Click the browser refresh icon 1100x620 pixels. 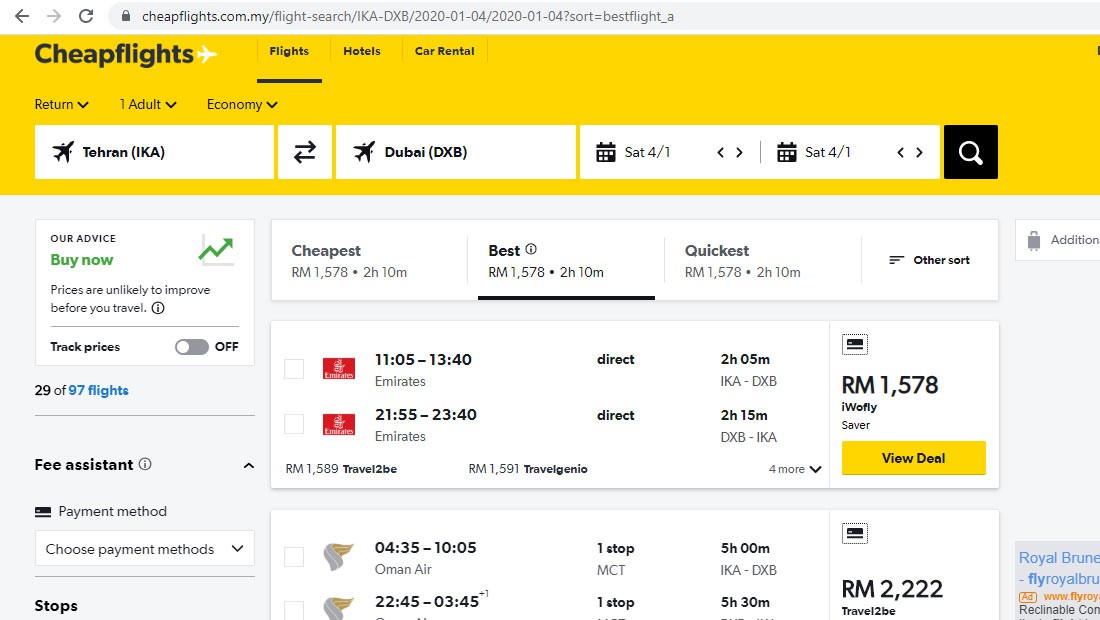(x=83, y=16)
